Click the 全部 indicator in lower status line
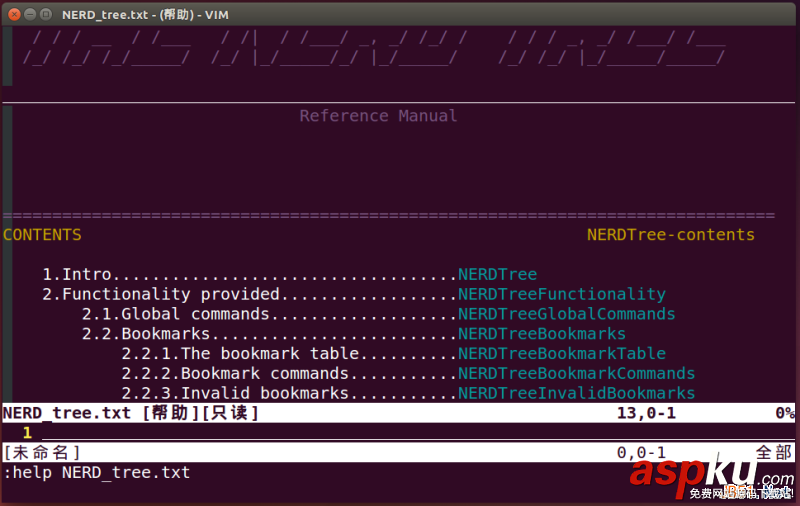800x506 pixels. click(x=774, y=452)
